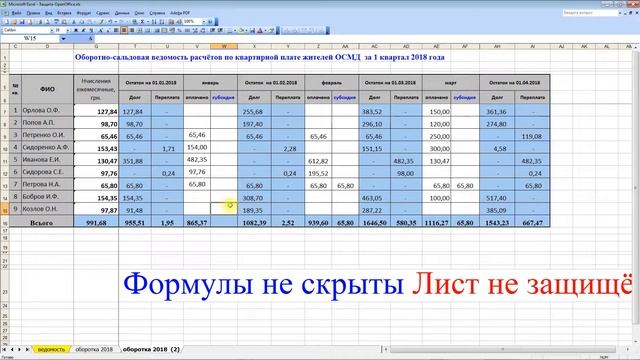Select the cell 'Сидоренко А.Ф.'
This screenshot has height=360, width=640.
(x=46, y=147)
